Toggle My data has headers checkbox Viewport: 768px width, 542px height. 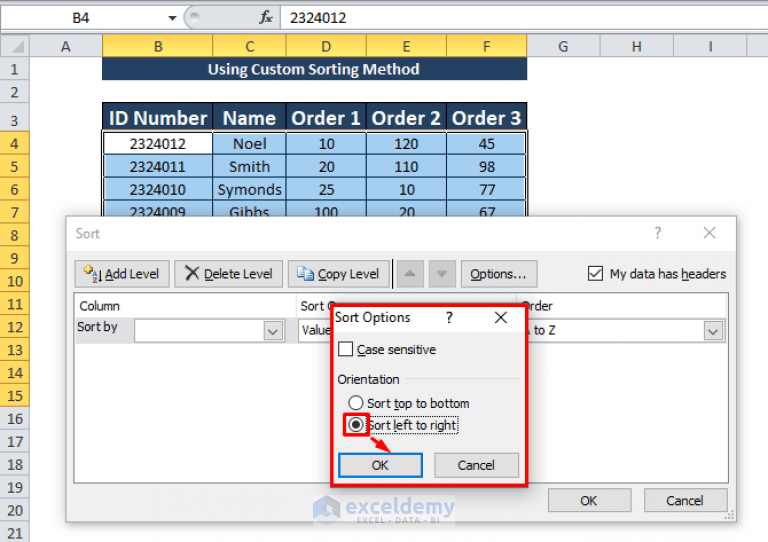tap(595, 273)
